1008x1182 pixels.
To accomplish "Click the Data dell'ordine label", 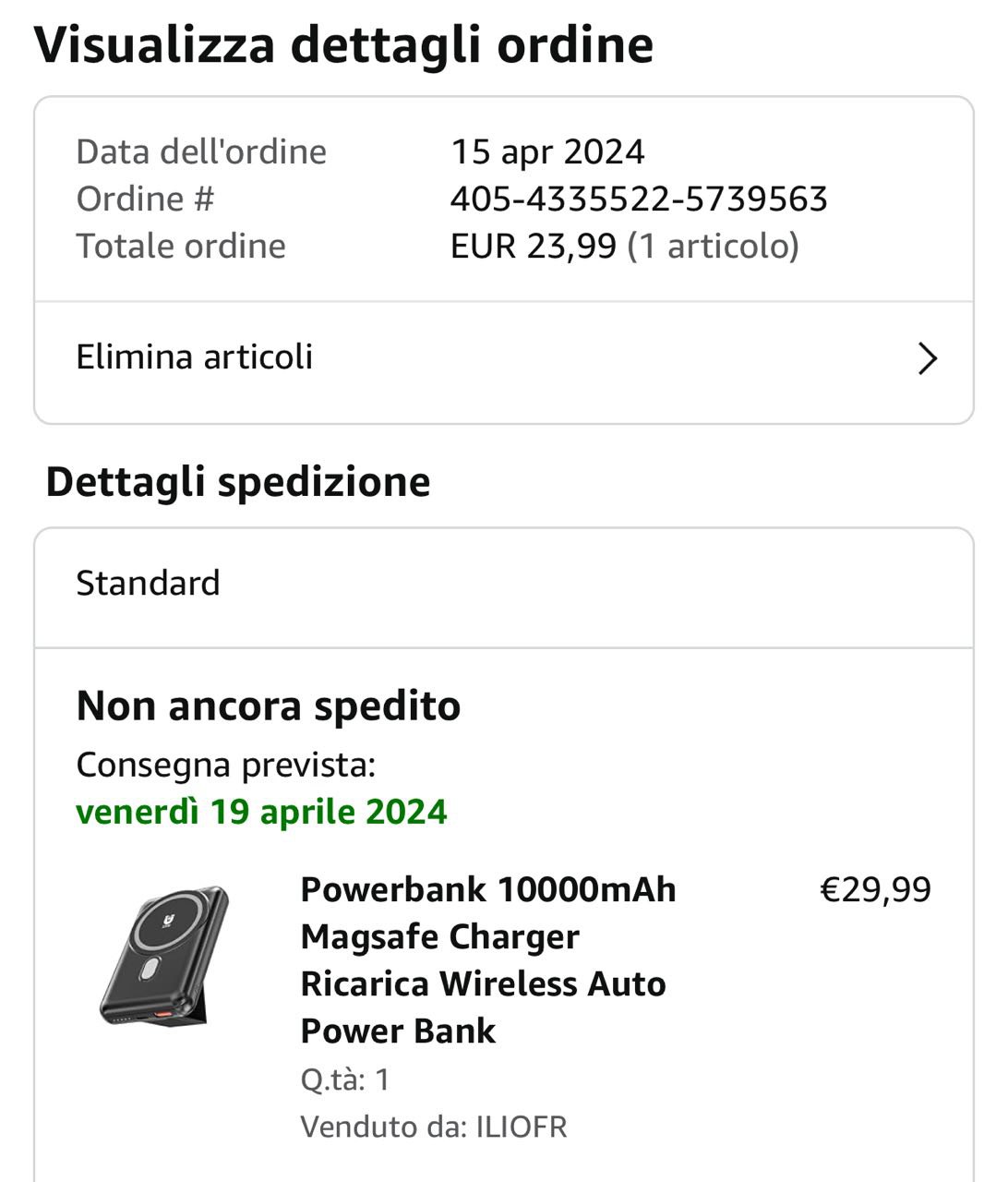I will pyautogui.click(x=201, y=152).
